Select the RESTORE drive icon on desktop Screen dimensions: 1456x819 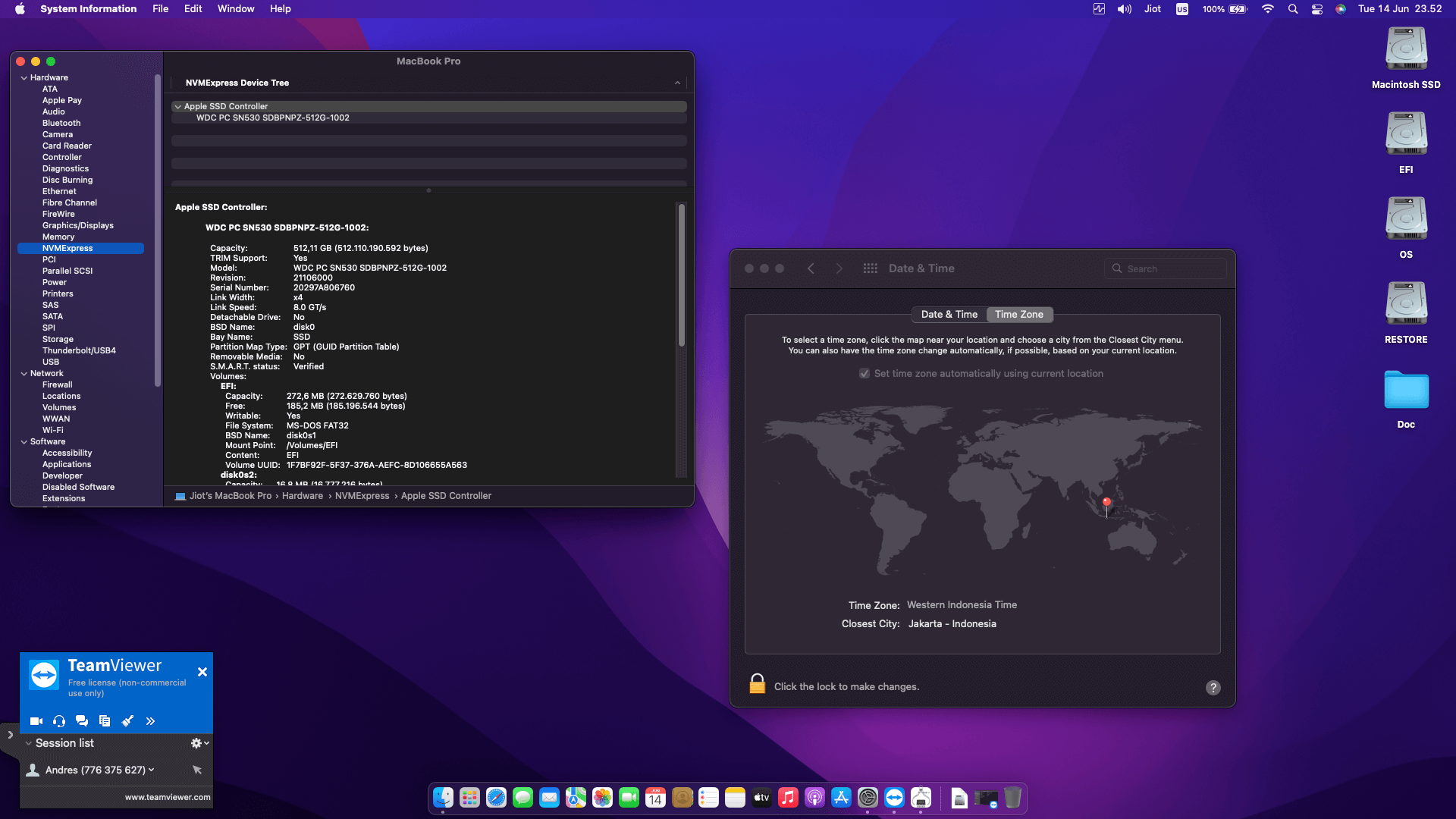coord(1406,305)
